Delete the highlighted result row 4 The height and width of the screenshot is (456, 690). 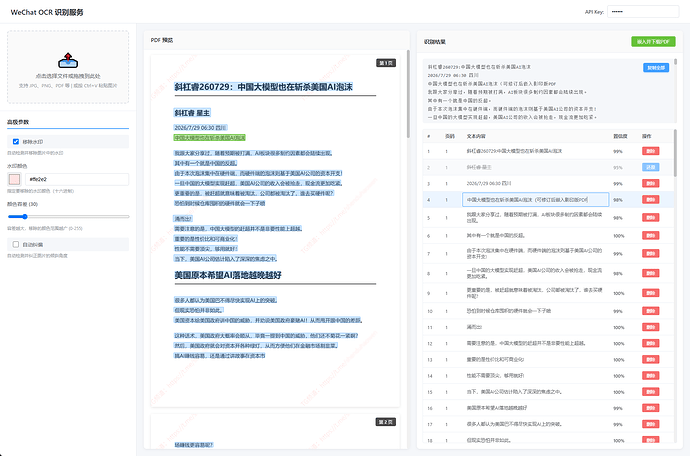click(x=650, y=200)
